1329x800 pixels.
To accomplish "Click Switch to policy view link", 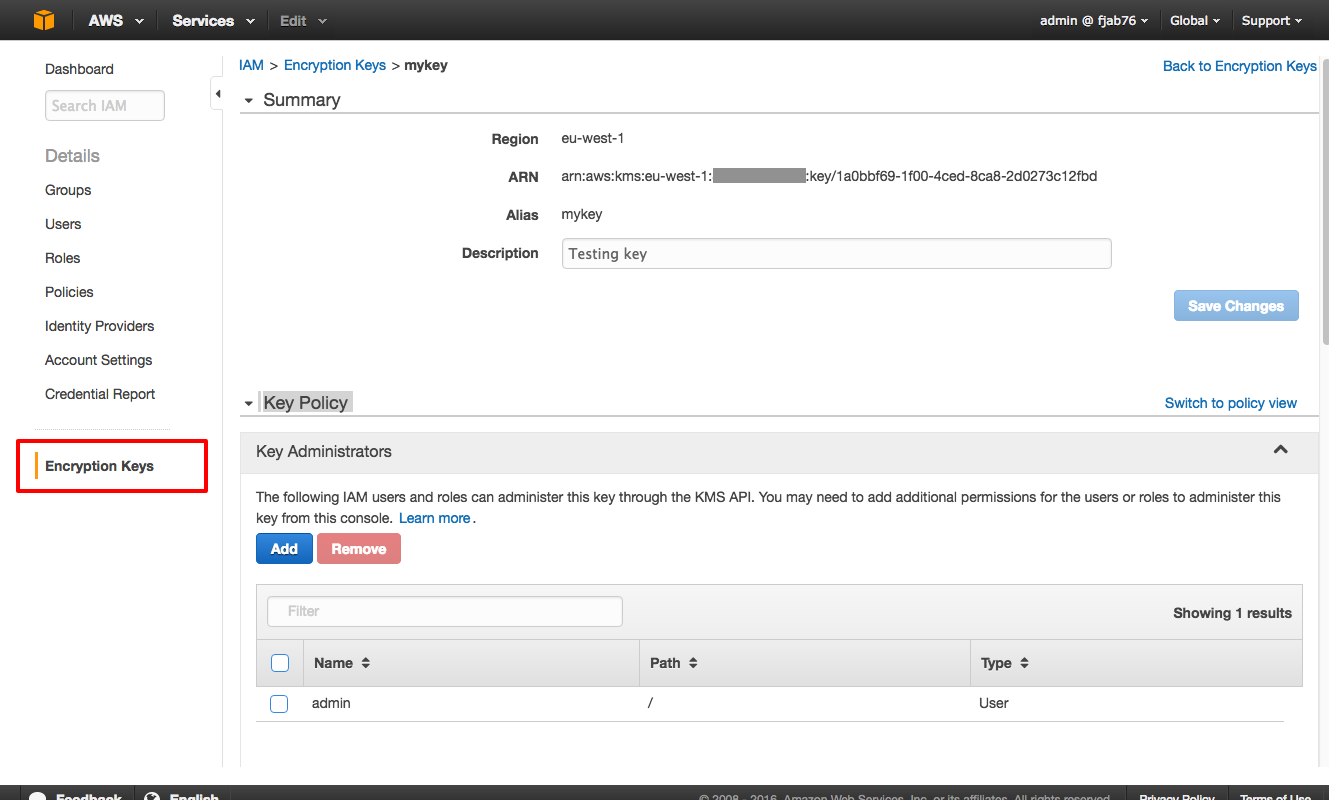I will click(x=1231, y=403).
